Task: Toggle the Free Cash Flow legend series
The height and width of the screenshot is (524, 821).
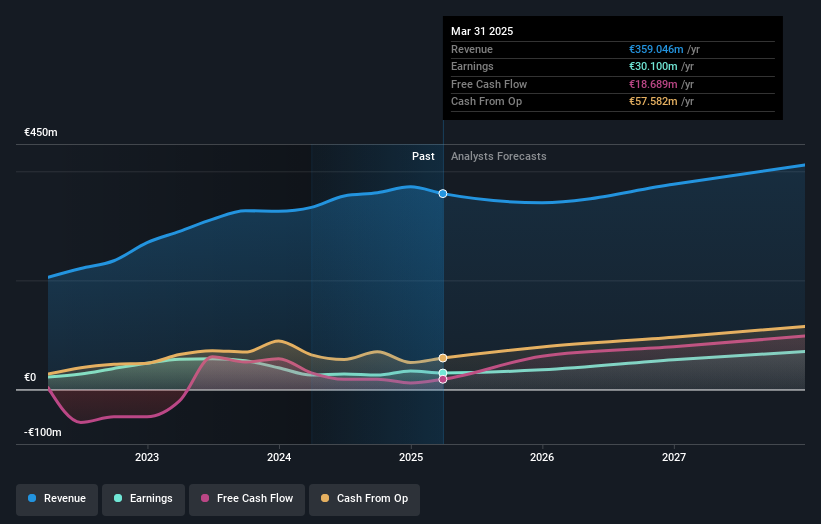Action: pos(247,498)
